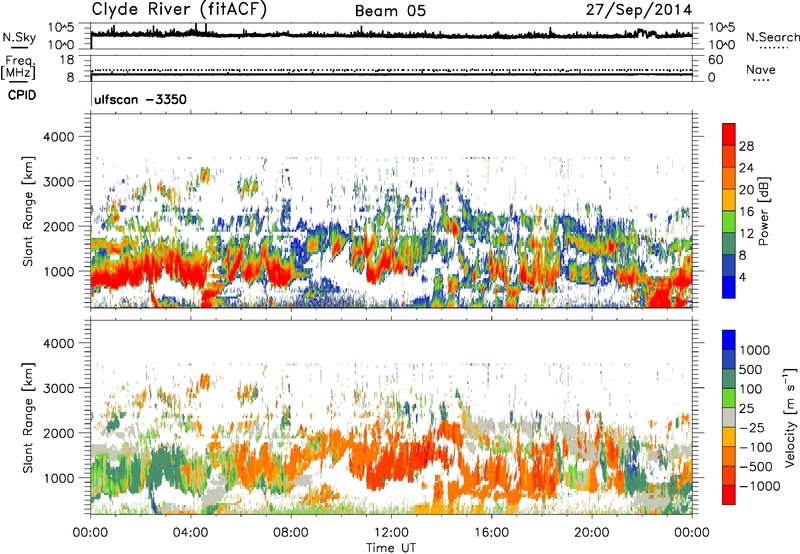Click the "100" label on velocity color bar
The width and height of the screenshot is (800, 554).
point(751,389)
